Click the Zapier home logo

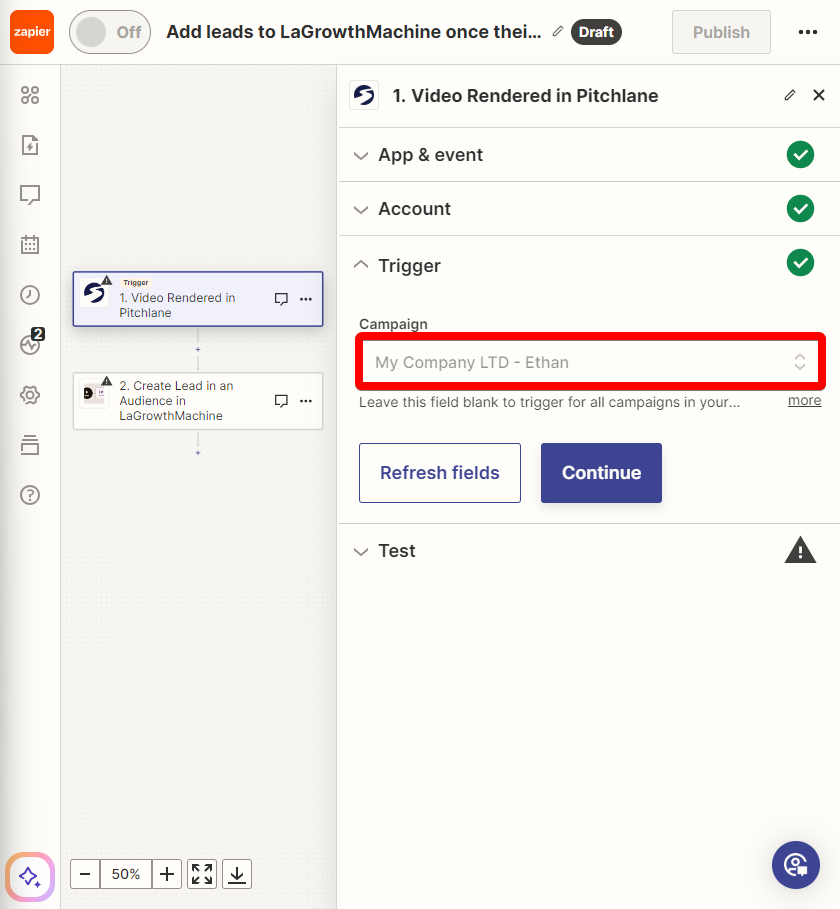(32, 32)
